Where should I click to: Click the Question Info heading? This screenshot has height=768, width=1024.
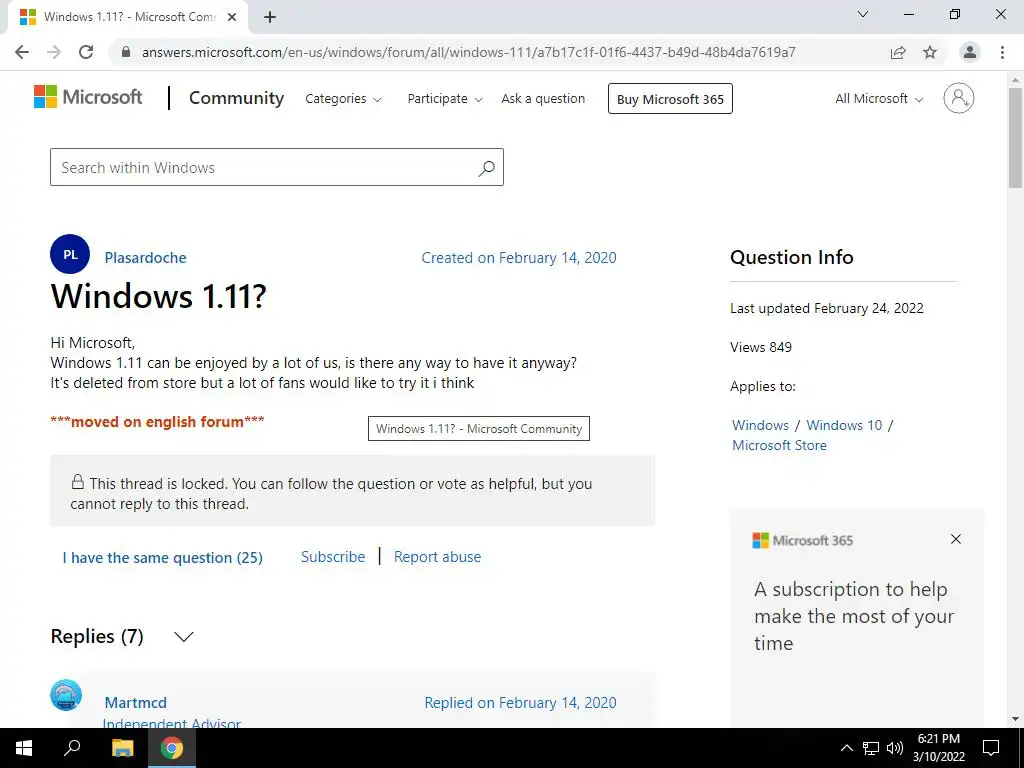(x=792, y=257)
